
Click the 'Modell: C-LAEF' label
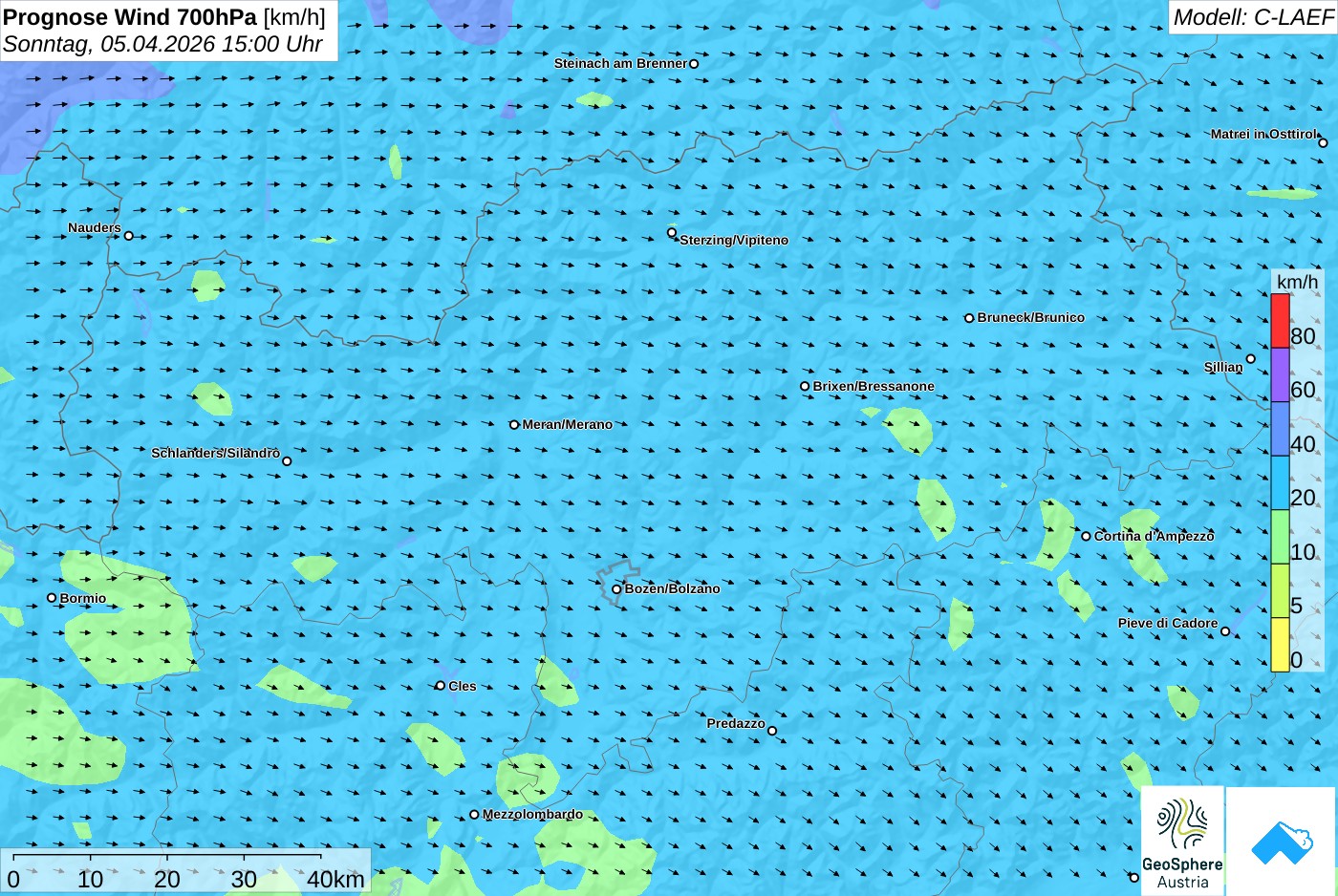[1252, 17]
